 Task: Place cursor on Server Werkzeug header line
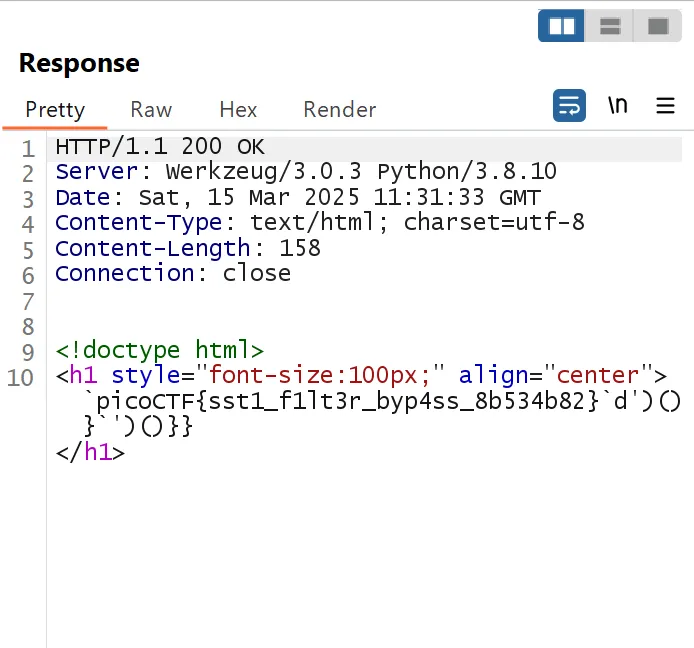click(305, 172)
